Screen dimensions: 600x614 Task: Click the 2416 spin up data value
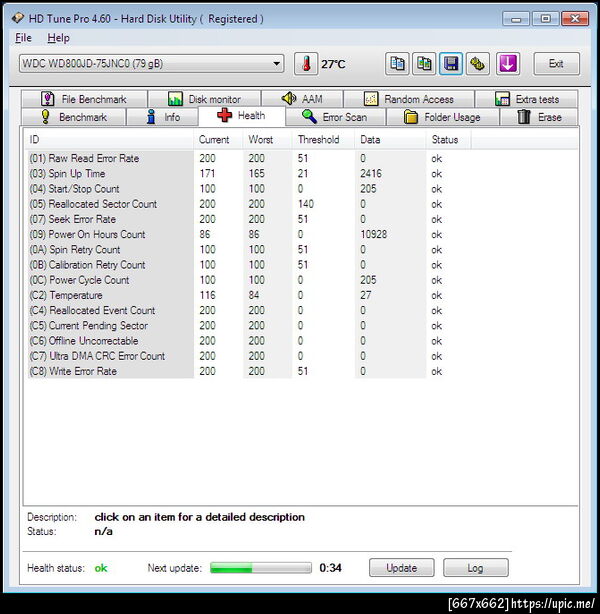[371, 173]
